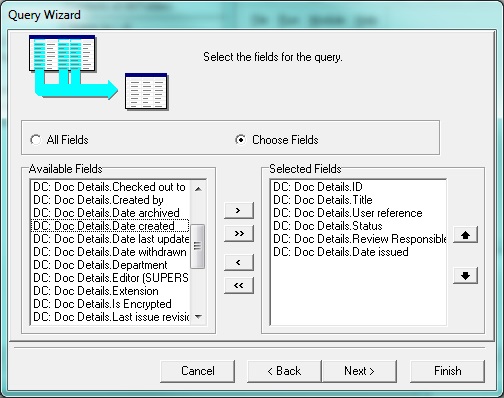Select 'Doc Details.Date archived' available field

(110, 213)
